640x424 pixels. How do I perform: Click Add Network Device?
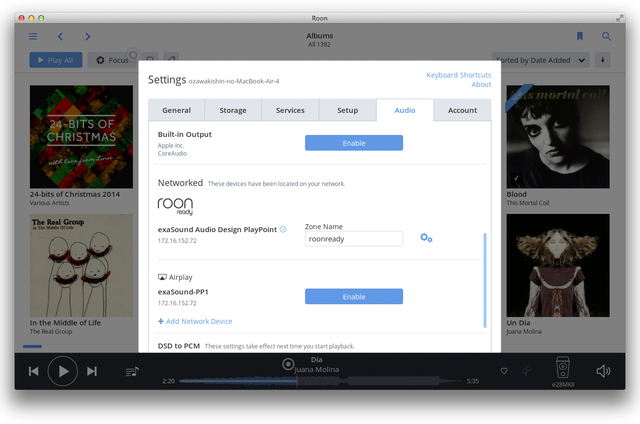point(195,322)
